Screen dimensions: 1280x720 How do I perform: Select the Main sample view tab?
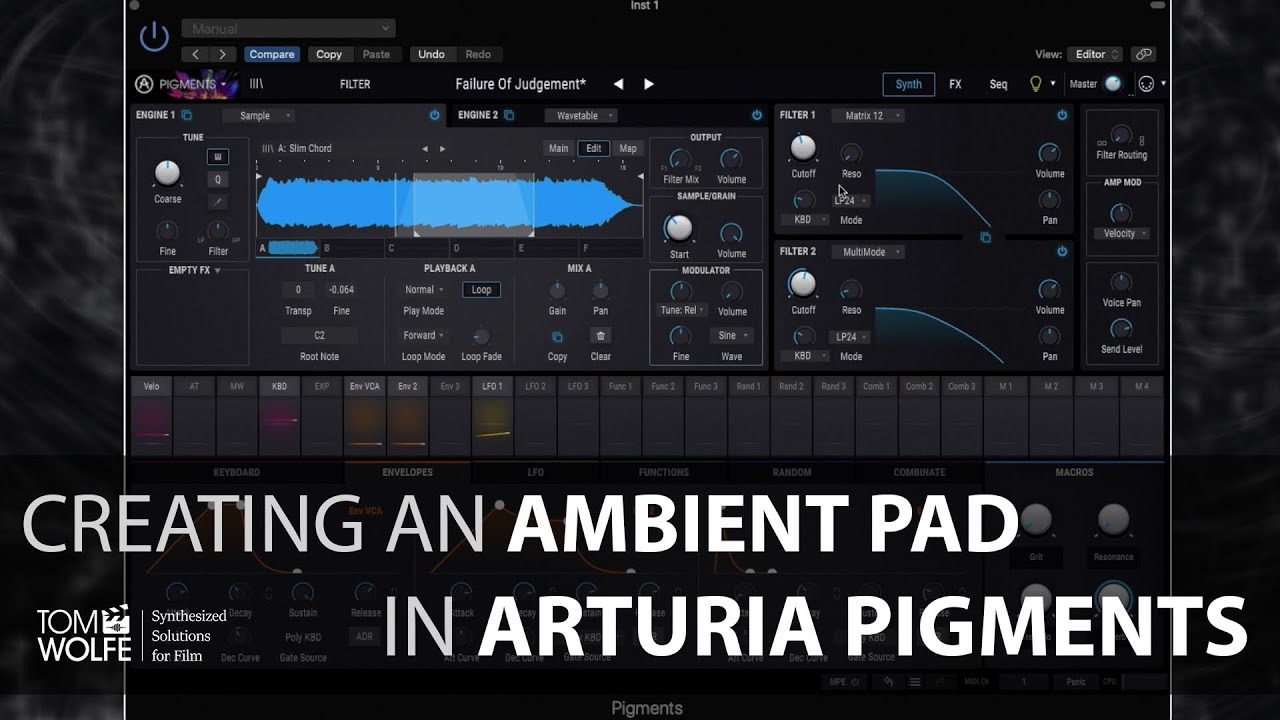pyautogui.click(x=559, y=148)
